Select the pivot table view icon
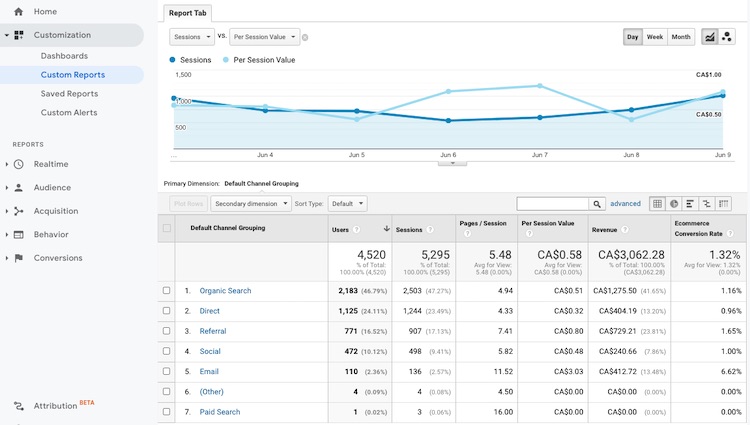Screen dimensions: 750x425 point(723,204)
